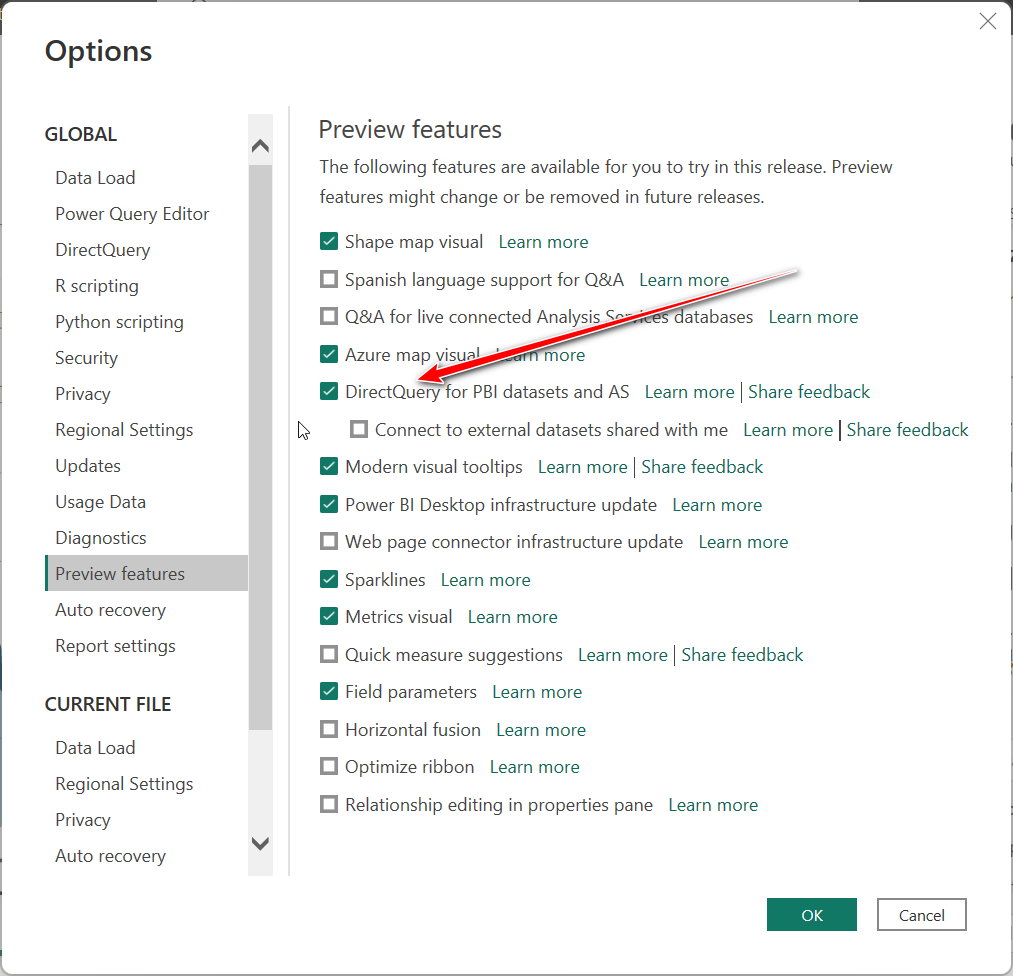Toggle Metrics visual checkbox

click(329, 616)
